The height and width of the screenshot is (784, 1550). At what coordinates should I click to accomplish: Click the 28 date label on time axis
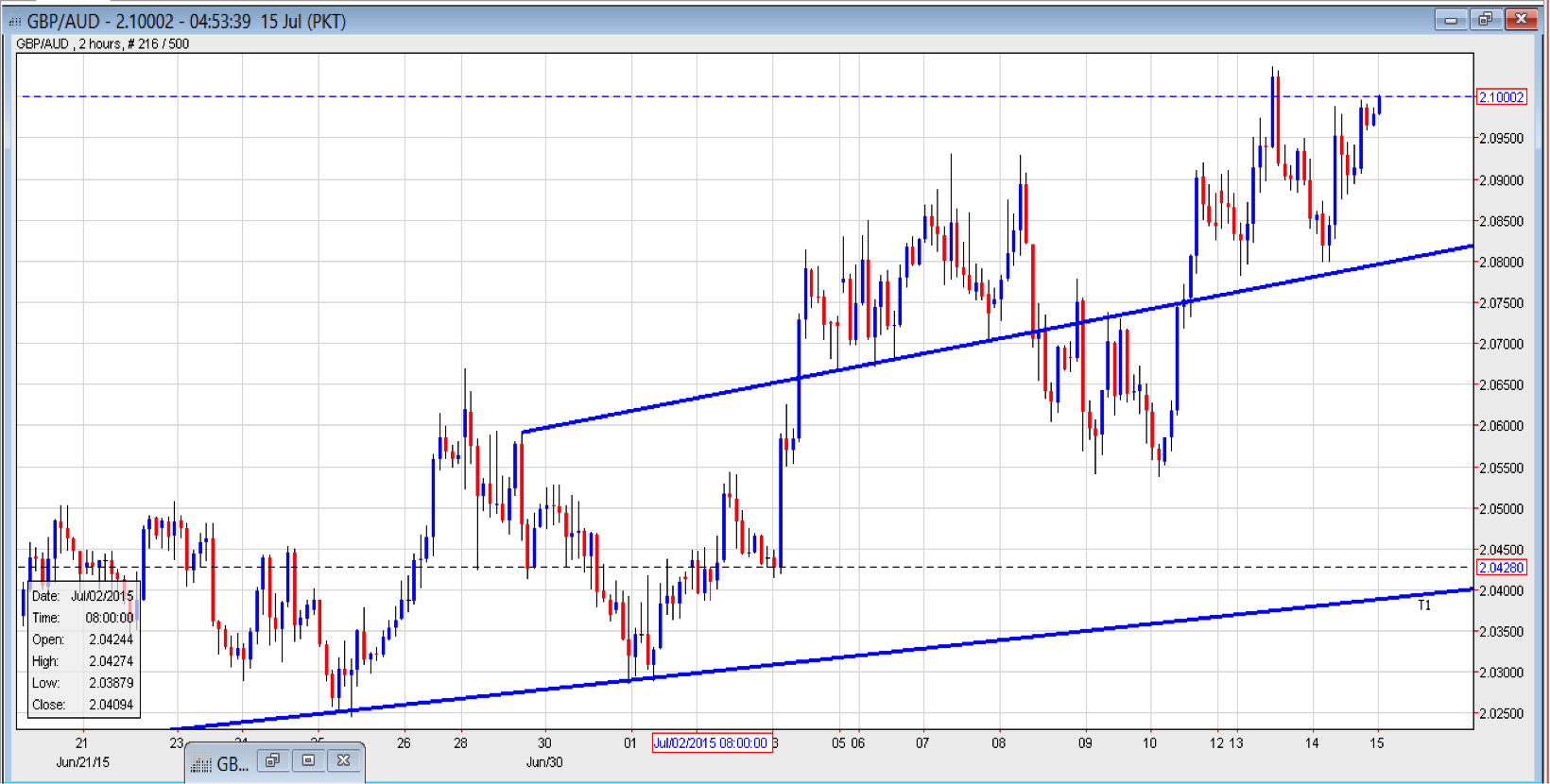[460, 743]
